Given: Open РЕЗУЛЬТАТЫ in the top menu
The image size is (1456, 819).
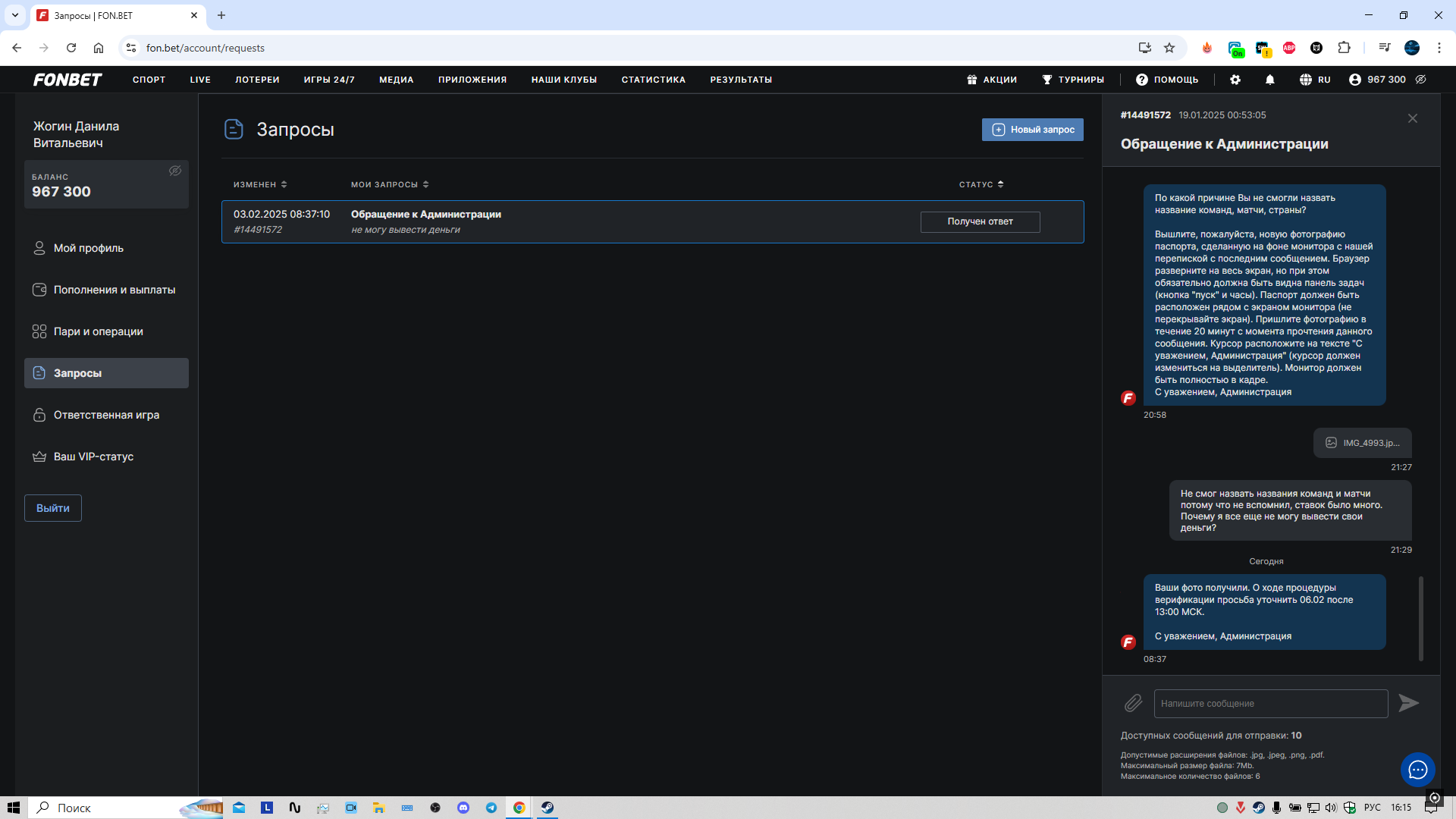Looking at the screenshot, I should [741, 80].
